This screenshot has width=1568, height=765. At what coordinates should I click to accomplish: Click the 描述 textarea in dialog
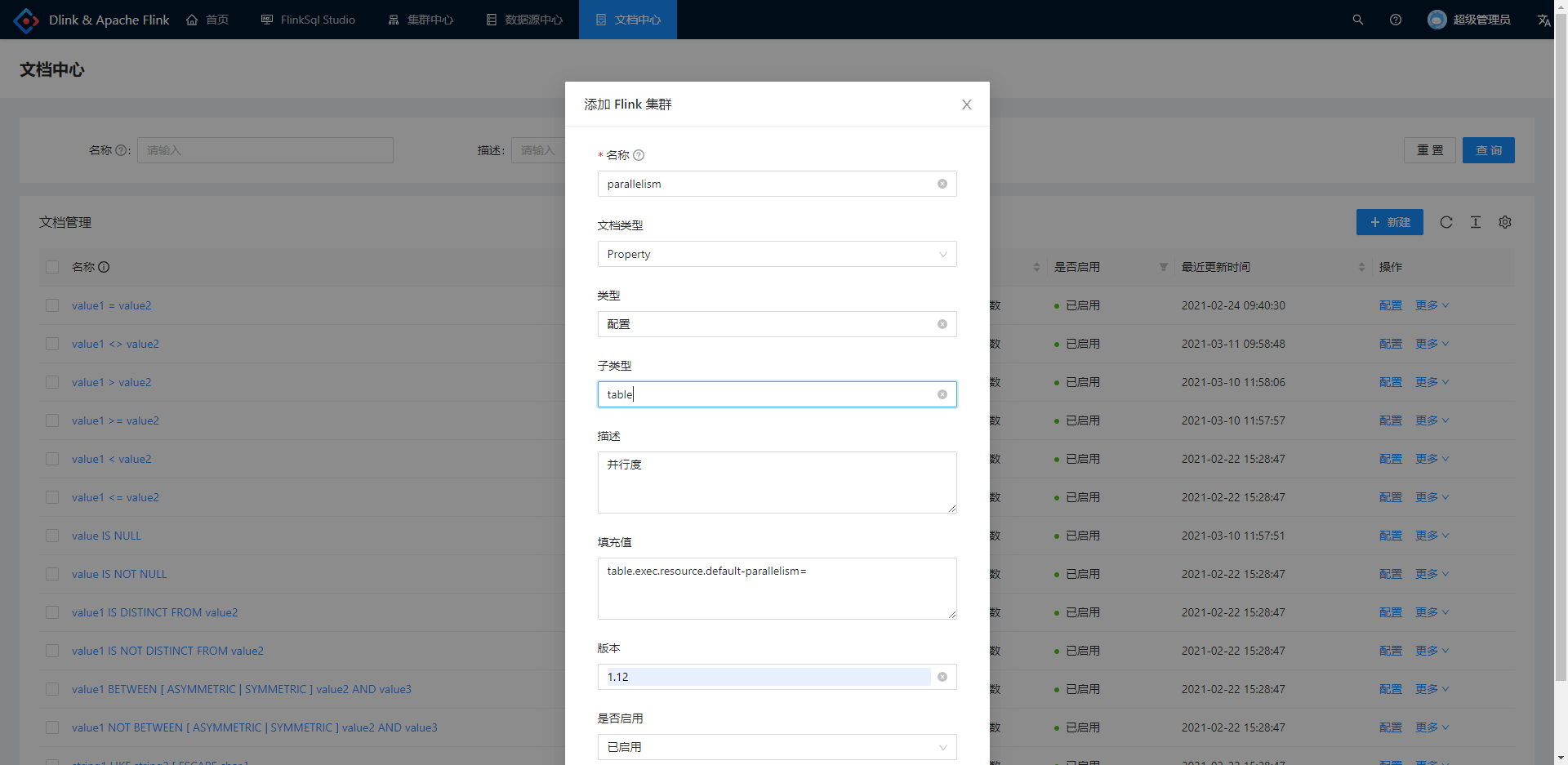coord(777,483)
